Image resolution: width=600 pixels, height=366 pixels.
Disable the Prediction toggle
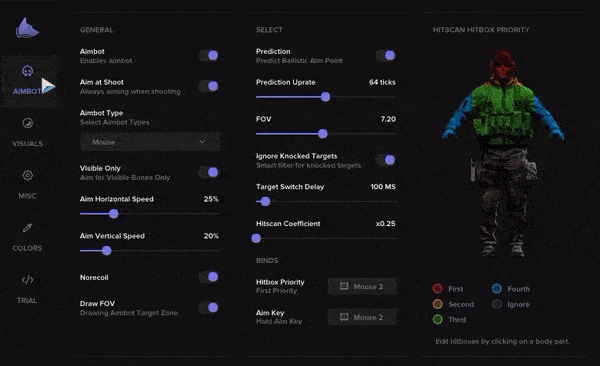(385, 56)
